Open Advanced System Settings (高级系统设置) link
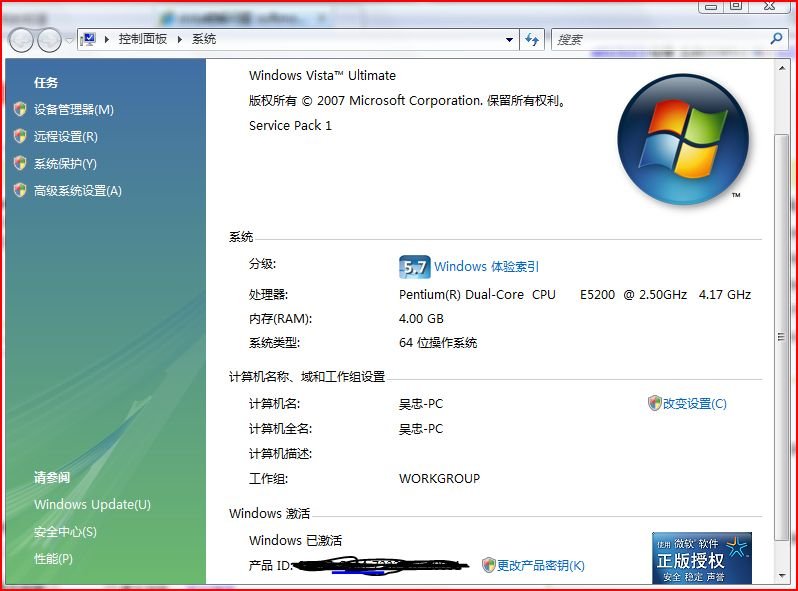Image resolution: width=798 pixels, height=591 pixels. click(x=78, y=190)
